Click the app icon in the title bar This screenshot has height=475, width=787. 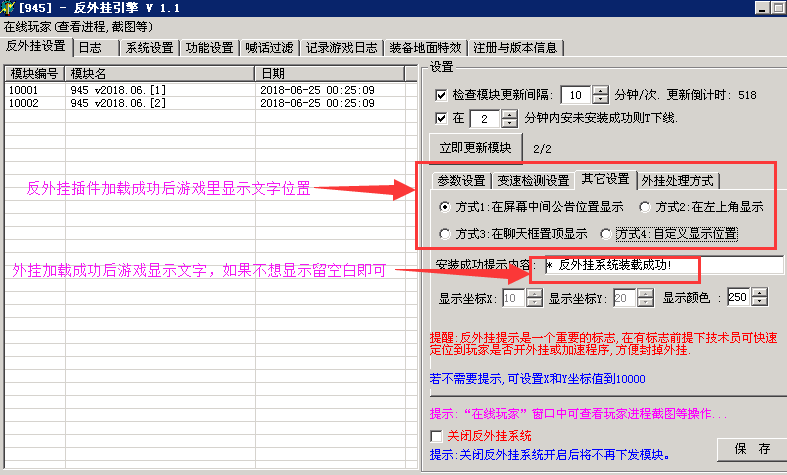coord(9,9)
